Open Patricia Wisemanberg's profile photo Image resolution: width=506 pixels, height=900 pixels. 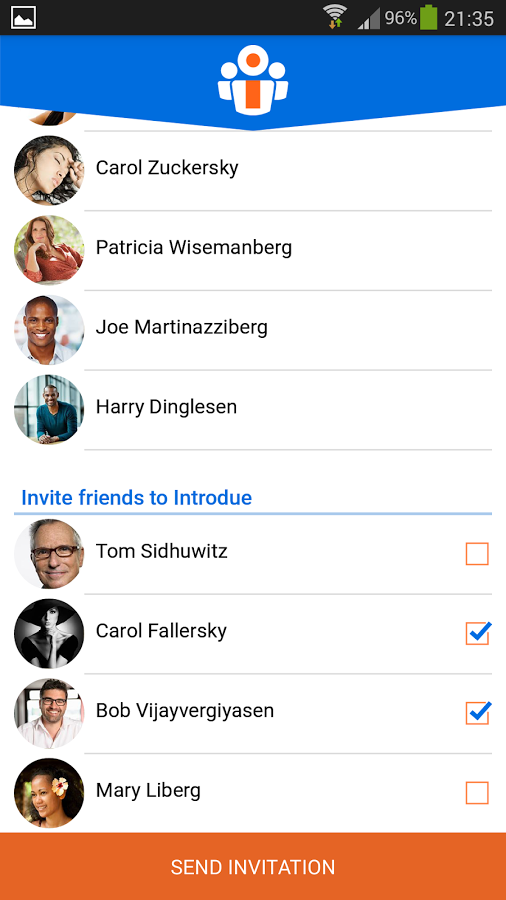tap(49, 250)
